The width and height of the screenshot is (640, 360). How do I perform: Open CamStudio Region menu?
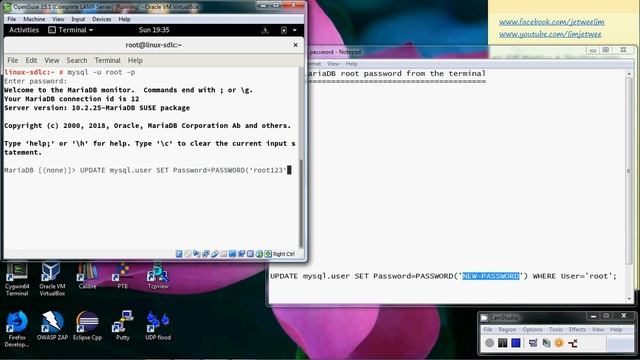point(507,329)
